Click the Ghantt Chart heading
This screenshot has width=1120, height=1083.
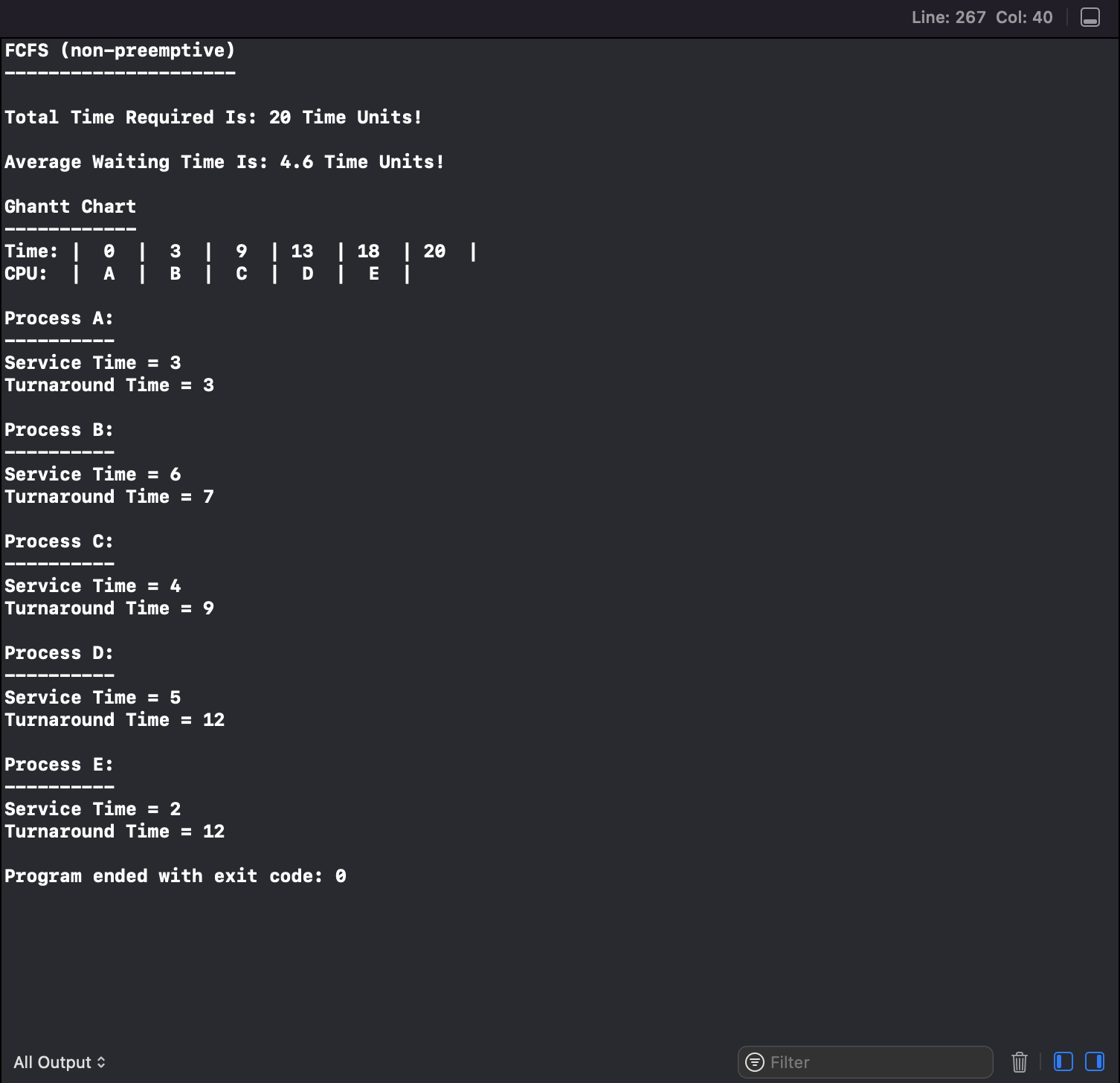pyautogui.click(x=70, y=206)
